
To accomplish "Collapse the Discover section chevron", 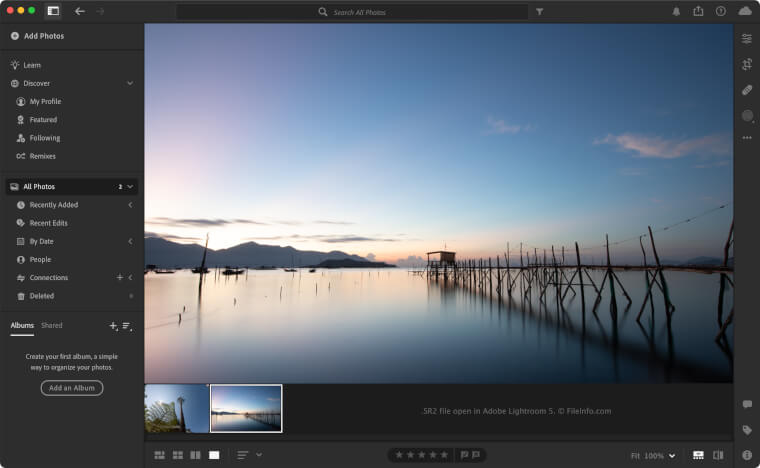I will [x=130, y=83].
